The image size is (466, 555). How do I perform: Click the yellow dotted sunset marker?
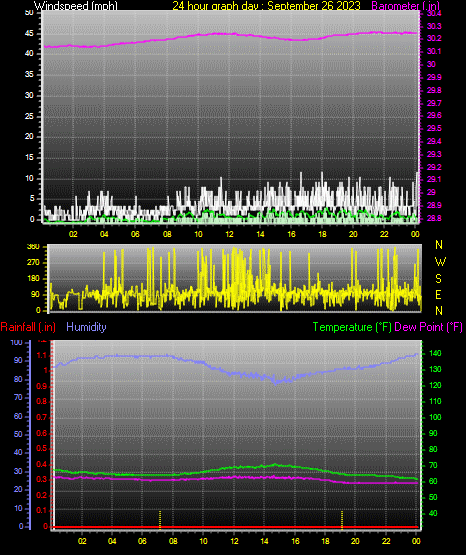point(342,520)
